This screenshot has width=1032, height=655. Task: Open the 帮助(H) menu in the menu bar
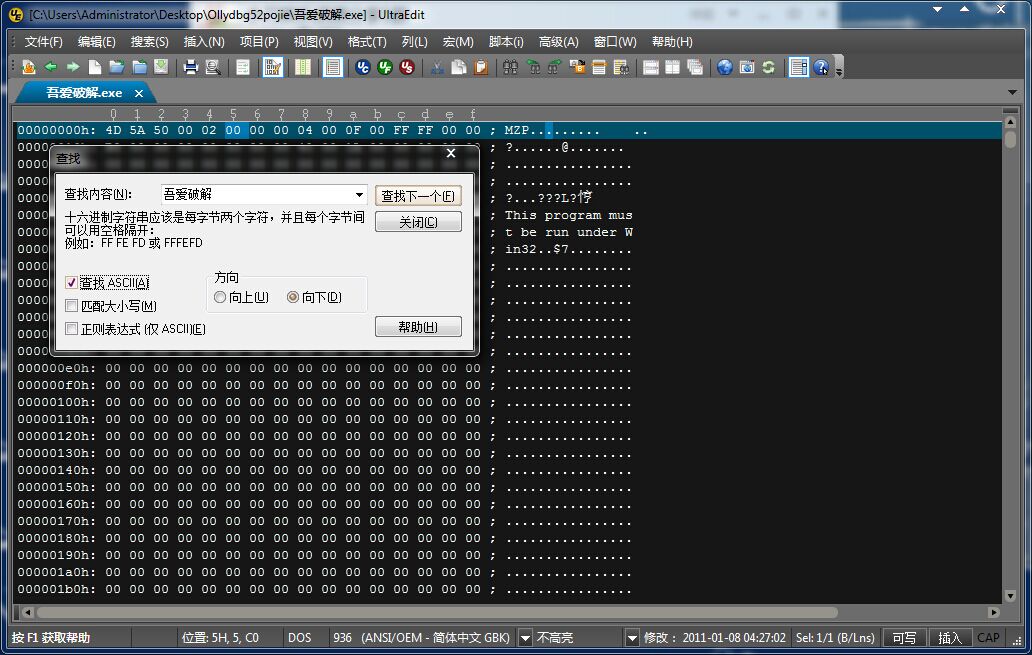pos(672,42)
